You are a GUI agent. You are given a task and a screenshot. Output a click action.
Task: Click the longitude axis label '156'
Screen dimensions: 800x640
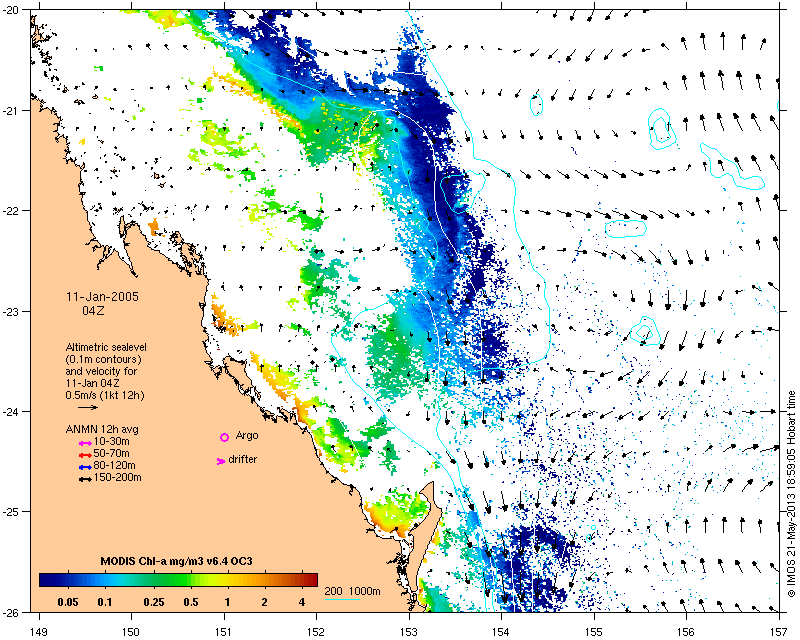687,632
